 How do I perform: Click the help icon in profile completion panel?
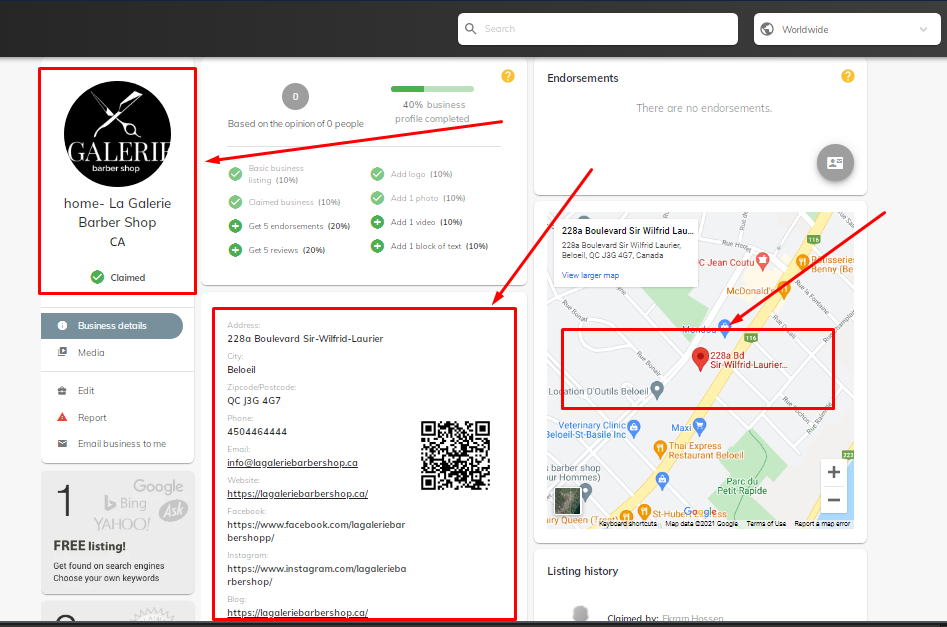pos(508,76)
